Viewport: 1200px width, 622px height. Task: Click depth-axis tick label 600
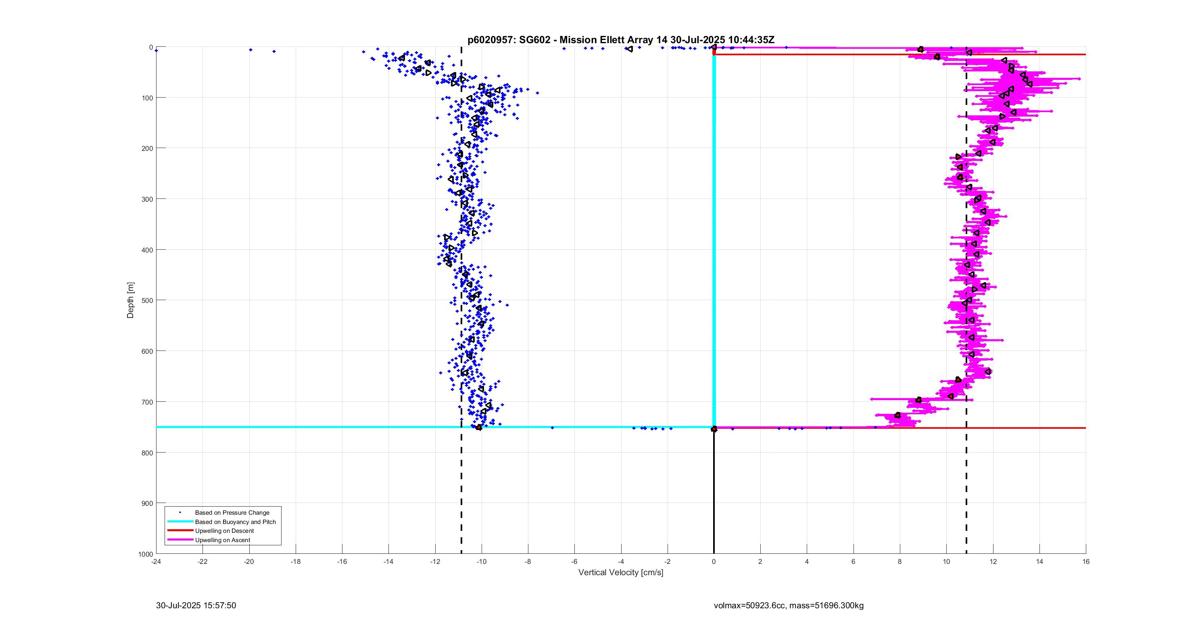pos(146,351)
